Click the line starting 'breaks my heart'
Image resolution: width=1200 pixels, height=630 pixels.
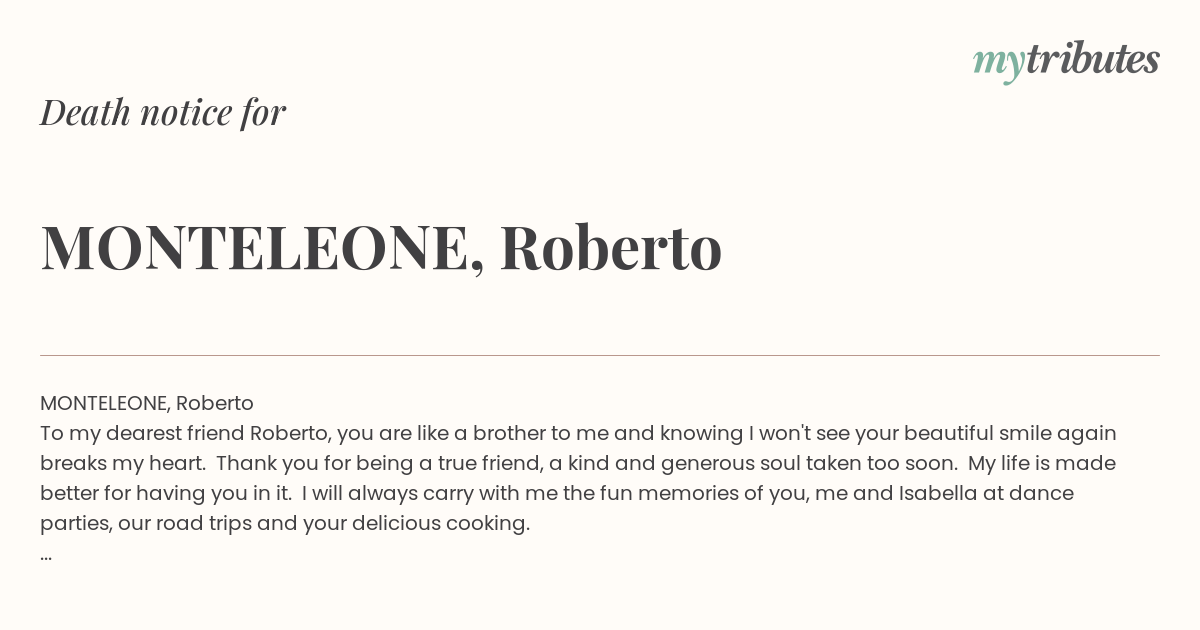578,463
